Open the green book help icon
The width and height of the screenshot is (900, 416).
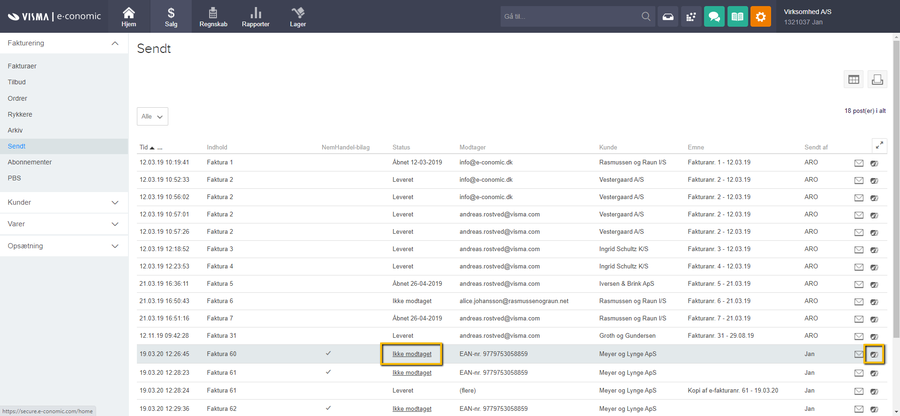pos(737,17)
